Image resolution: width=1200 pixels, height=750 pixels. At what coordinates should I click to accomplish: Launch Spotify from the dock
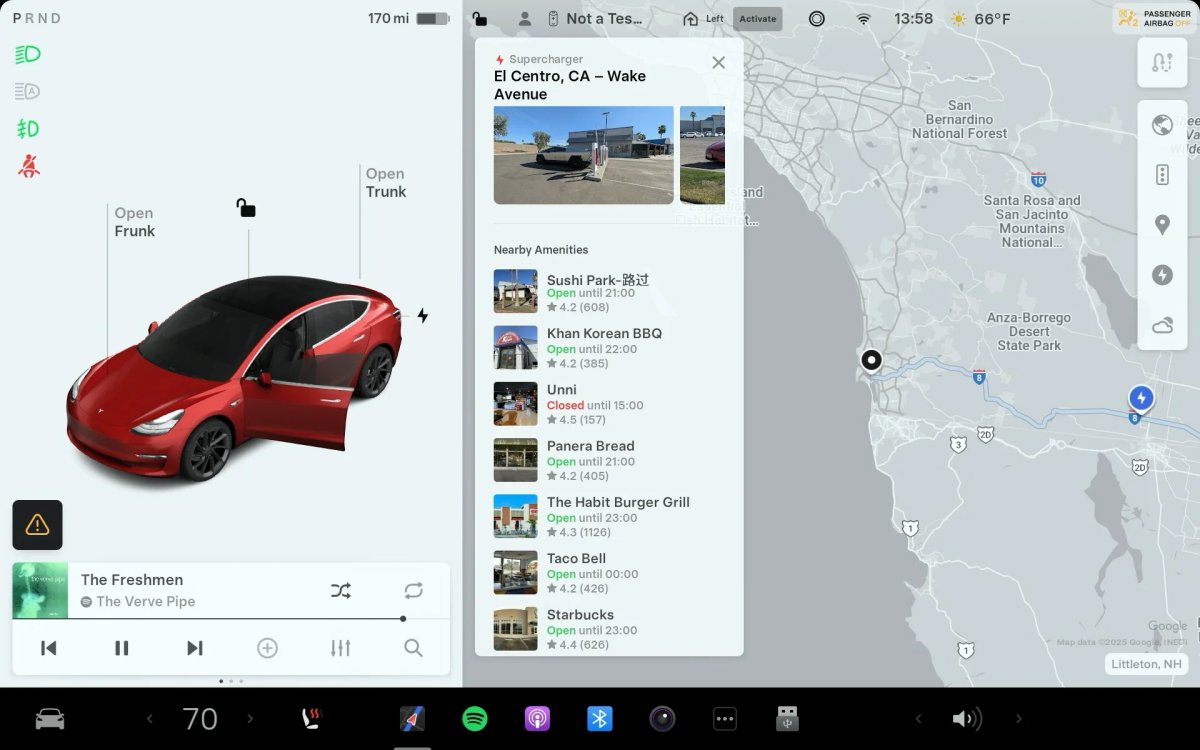pyautogui.click(x=475, y=719)
